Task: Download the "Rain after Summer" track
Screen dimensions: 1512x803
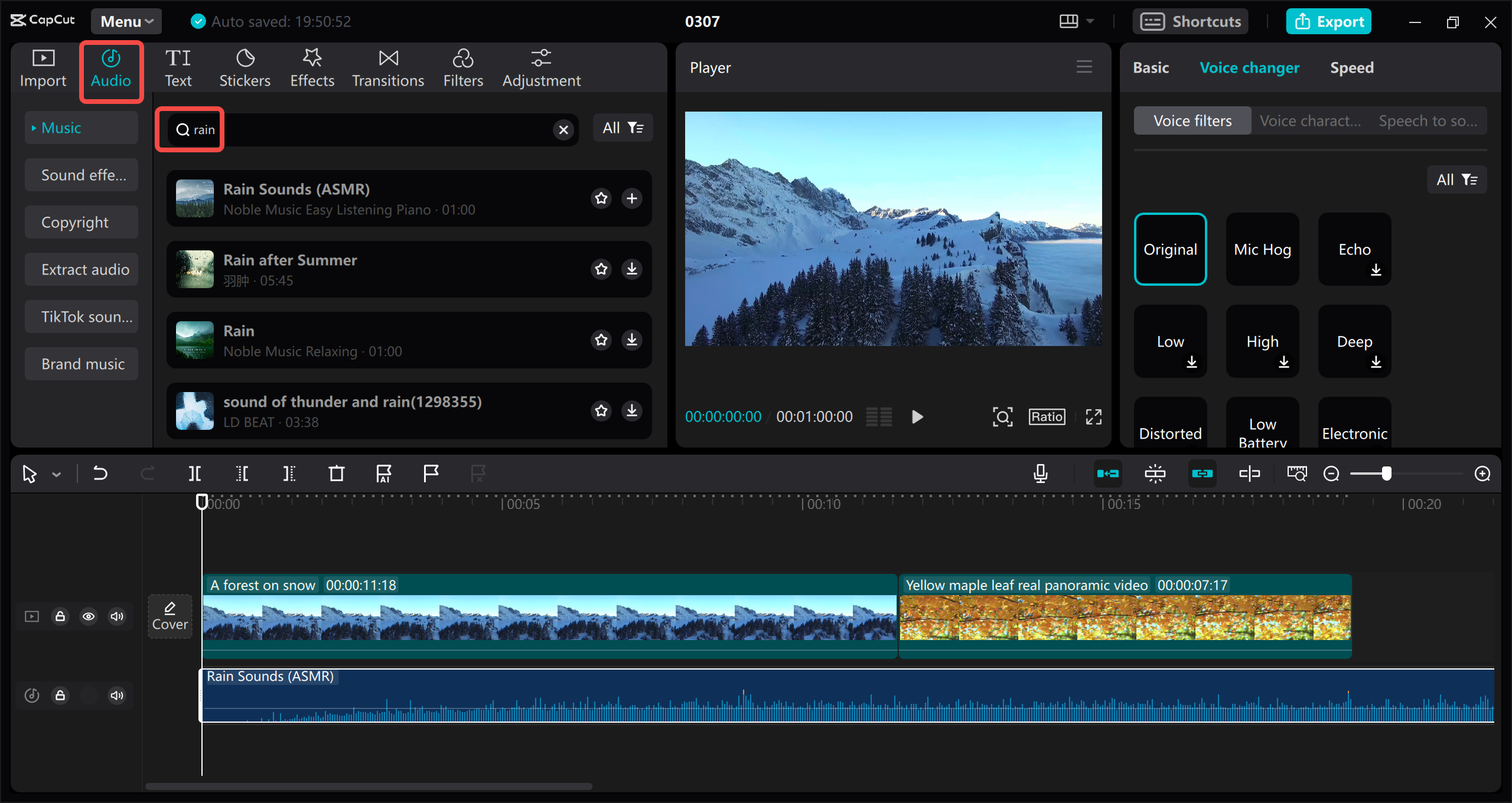Action: [x=632, y=269]
